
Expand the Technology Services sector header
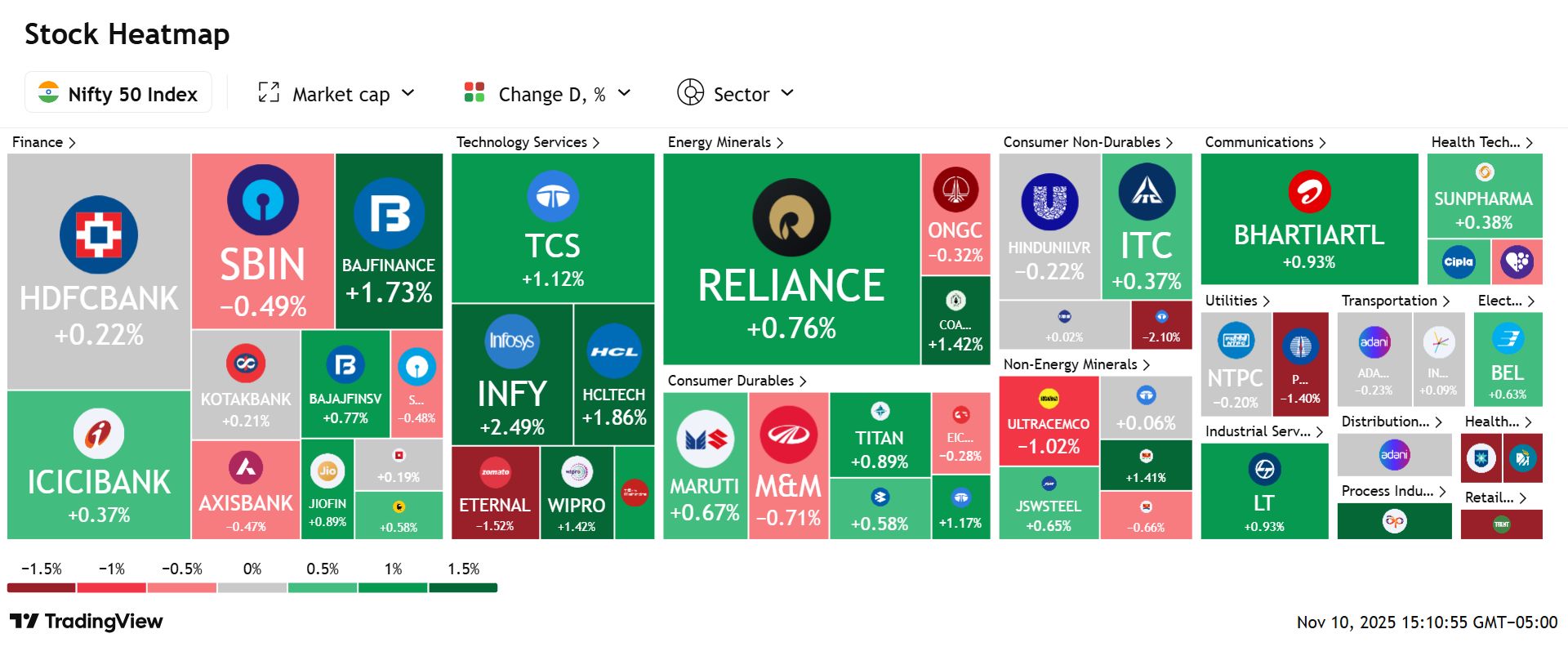[x=528, y=142]
